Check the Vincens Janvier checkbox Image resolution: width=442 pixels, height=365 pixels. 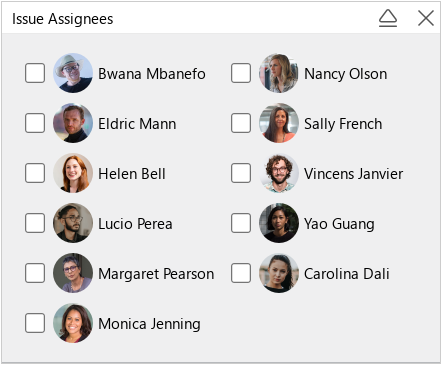point(241,173)
